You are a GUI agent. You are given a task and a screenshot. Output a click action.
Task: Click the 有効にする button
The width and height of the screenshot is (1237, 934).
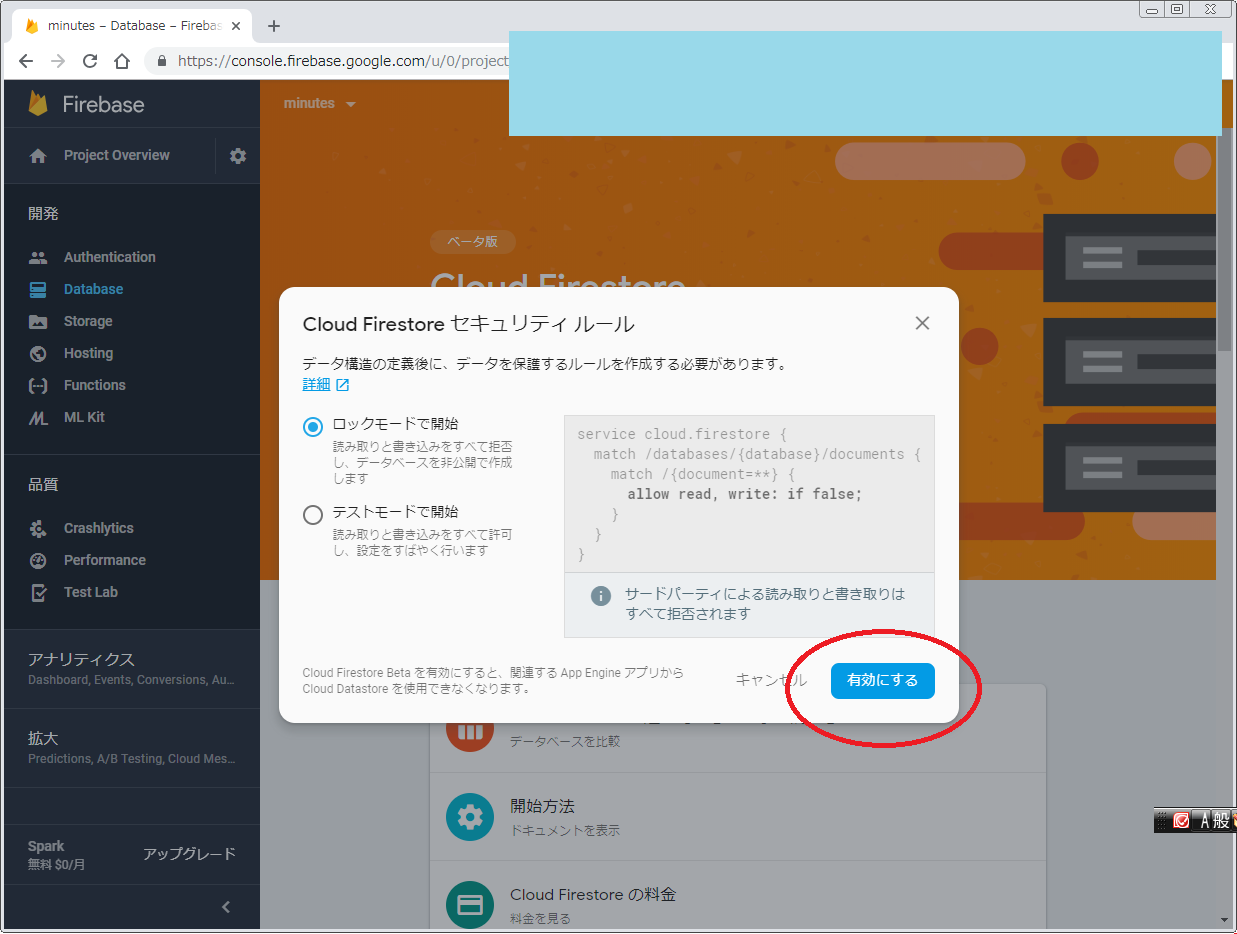882,680
